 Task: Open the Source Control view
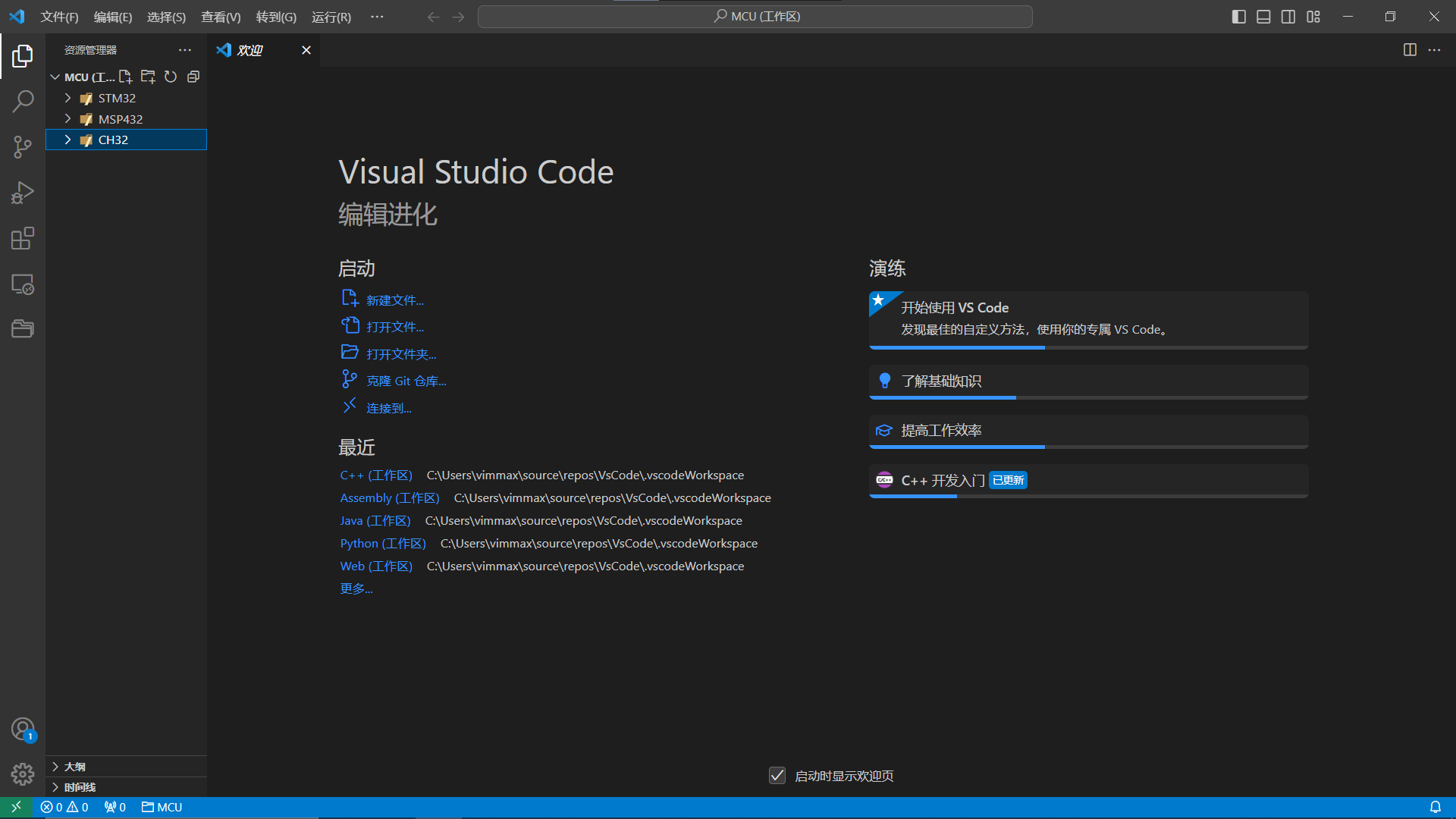pos(23,147)
